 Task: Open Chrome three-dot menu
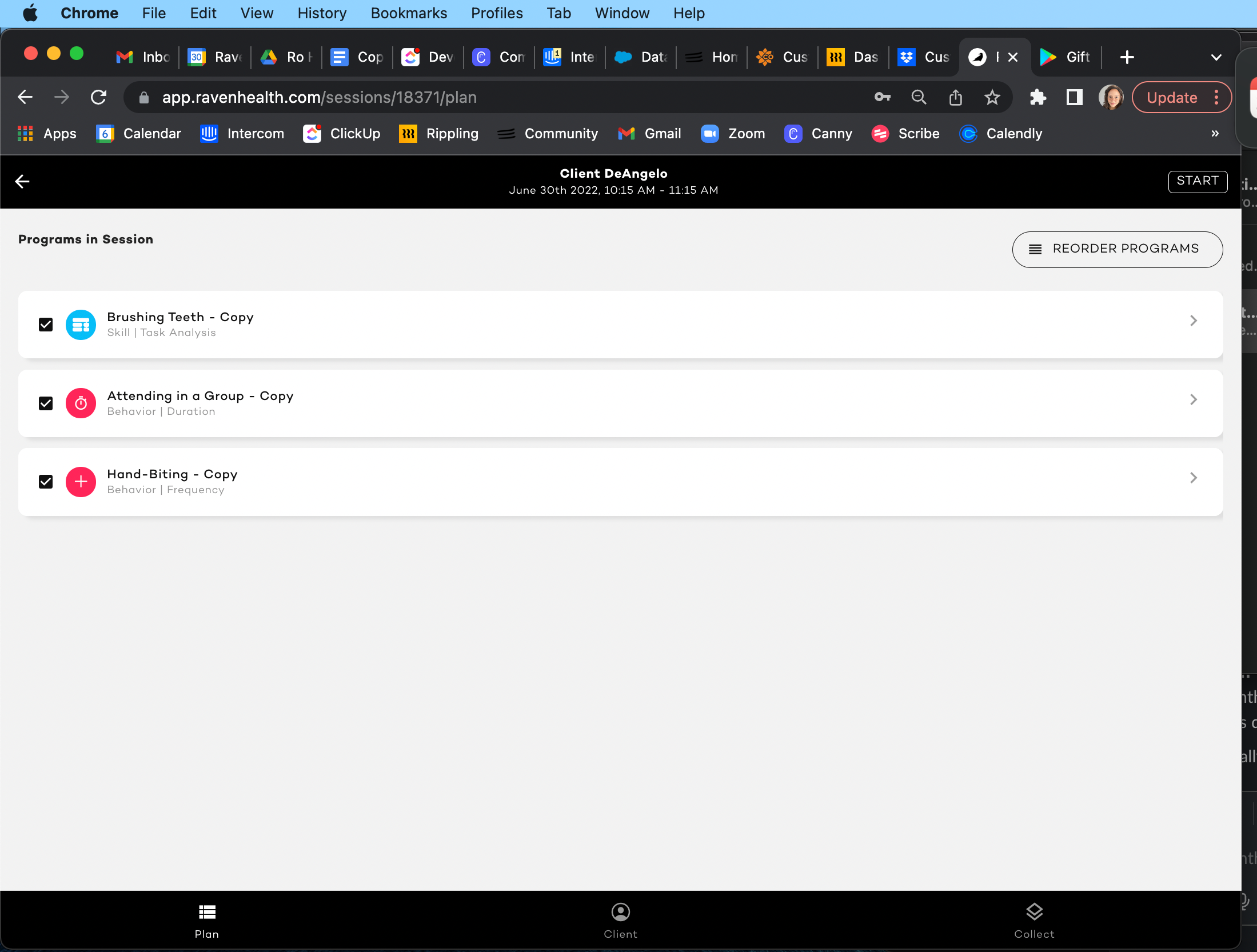click(x=1216, y=98)
